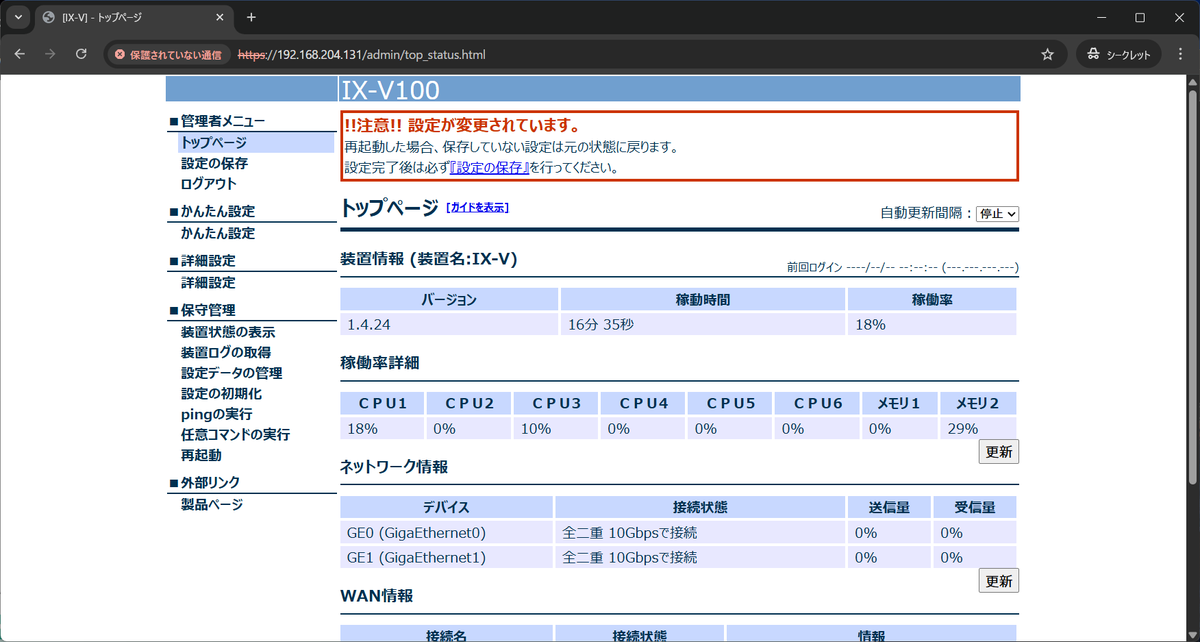Click 更新 button under ネットワーク情報

click(999, 580)
